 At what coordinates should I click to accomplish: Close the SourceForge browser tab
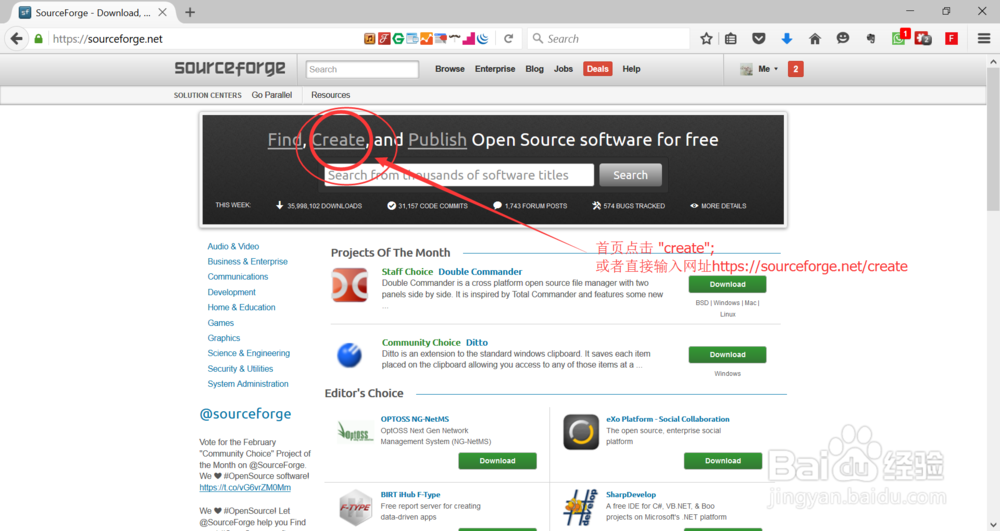pyautogui.click(x=162, y=12)
